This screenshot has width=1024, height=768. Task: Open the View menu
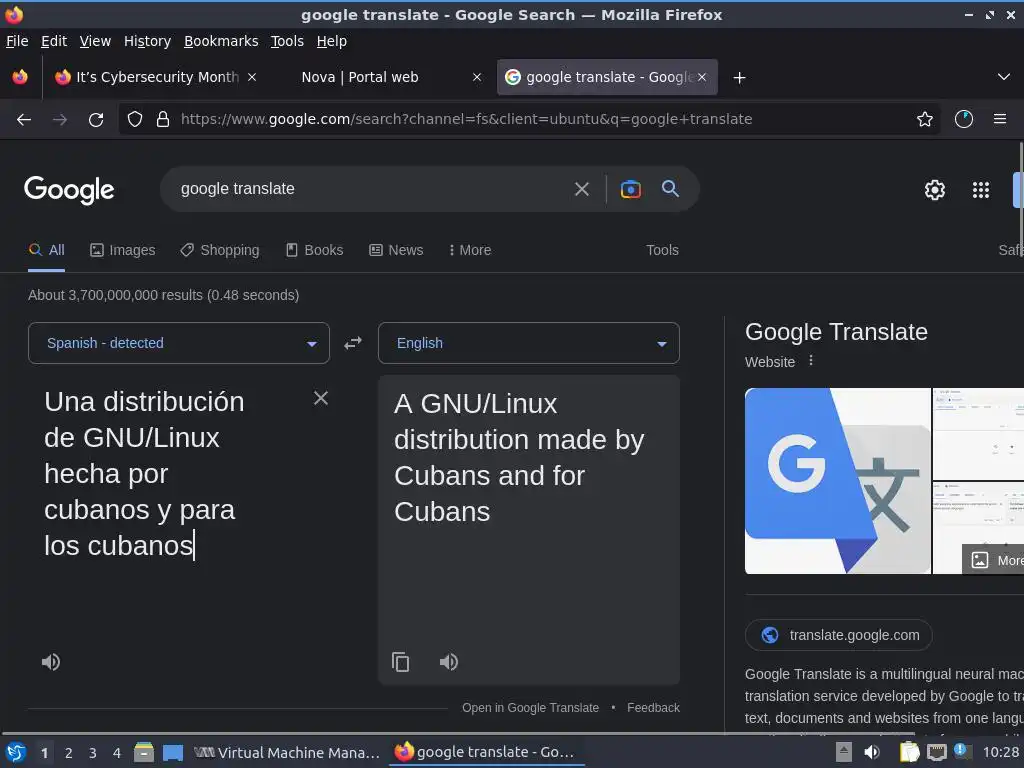tap(95, 41)
